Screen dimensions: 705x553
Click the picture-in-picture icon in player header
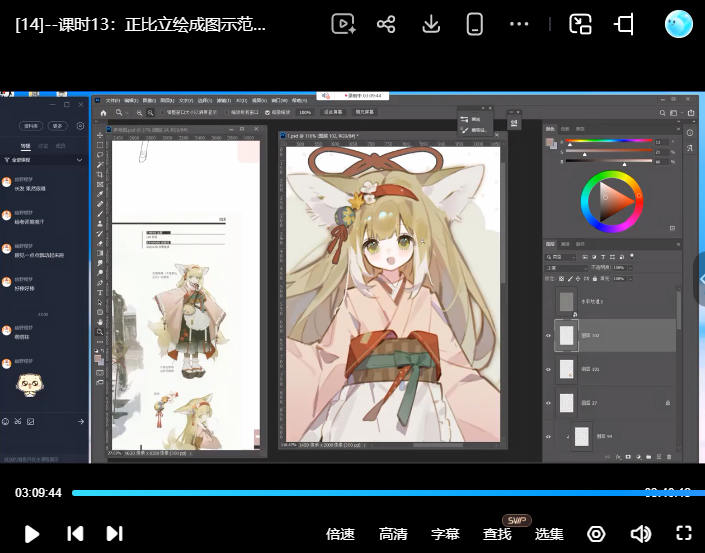580,24
